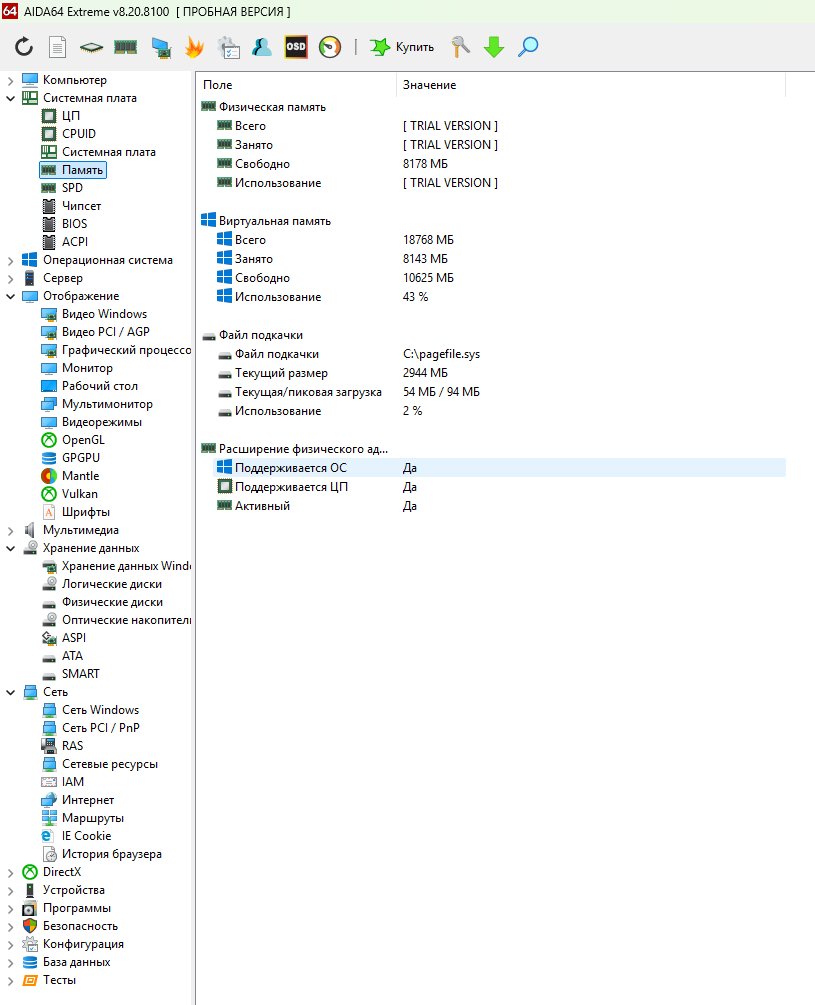Open the SMART tree item

coord(81,674)
